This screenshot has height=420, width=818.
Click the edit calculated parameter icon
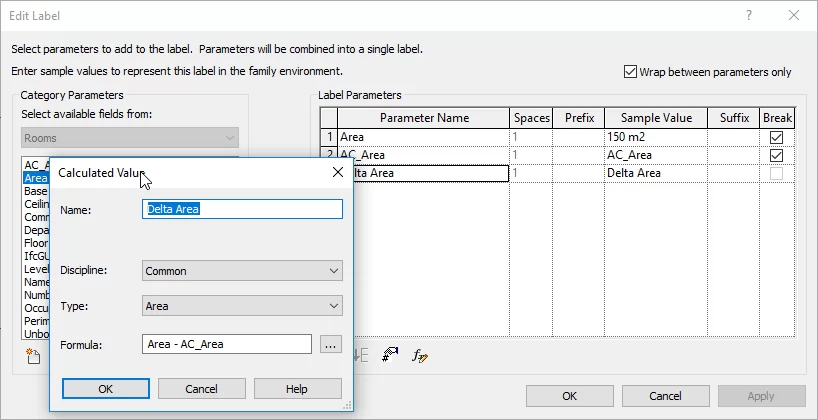click(421, 356)
